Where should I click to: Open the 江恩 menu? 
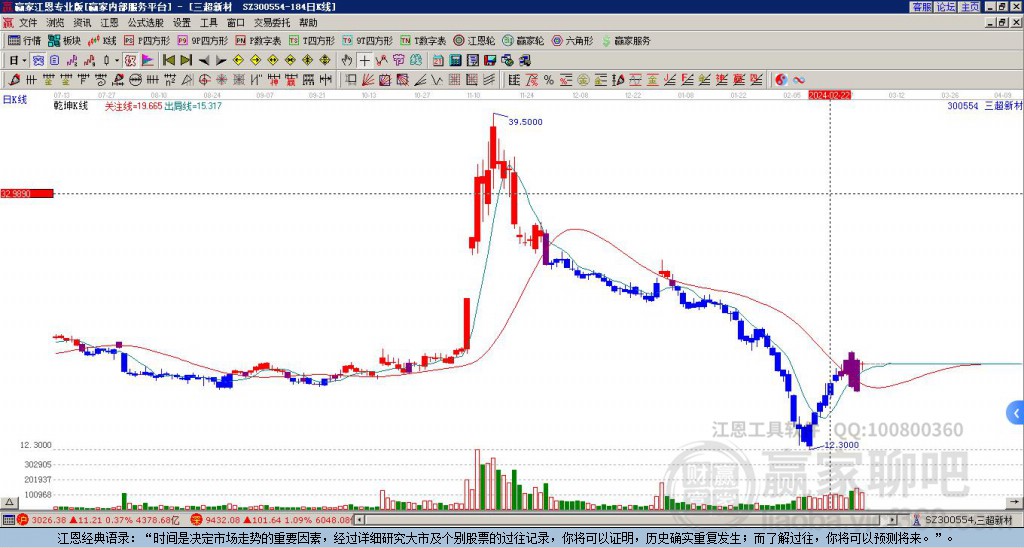coord(110,23)
